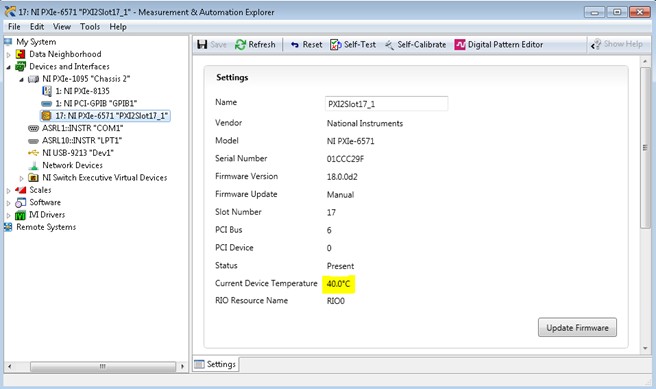656x389 pixels.
Task: Click the tree pane scroll left arrow
Action: (x=9, y=366)
